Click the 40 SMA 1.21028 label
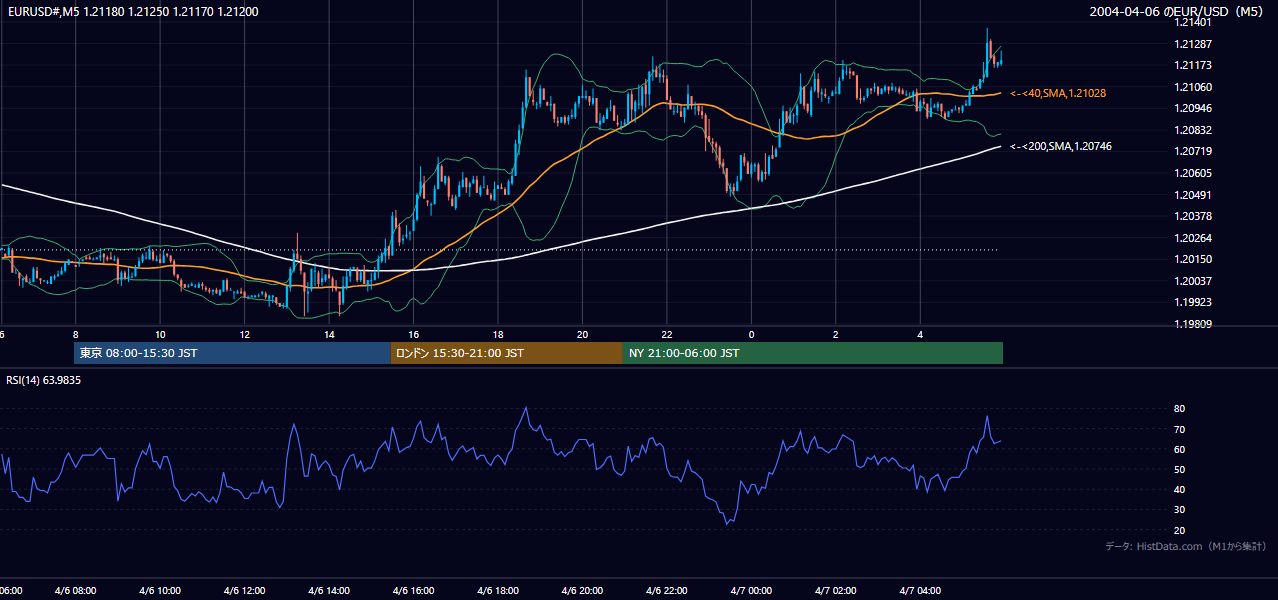 click(1058, 93)
